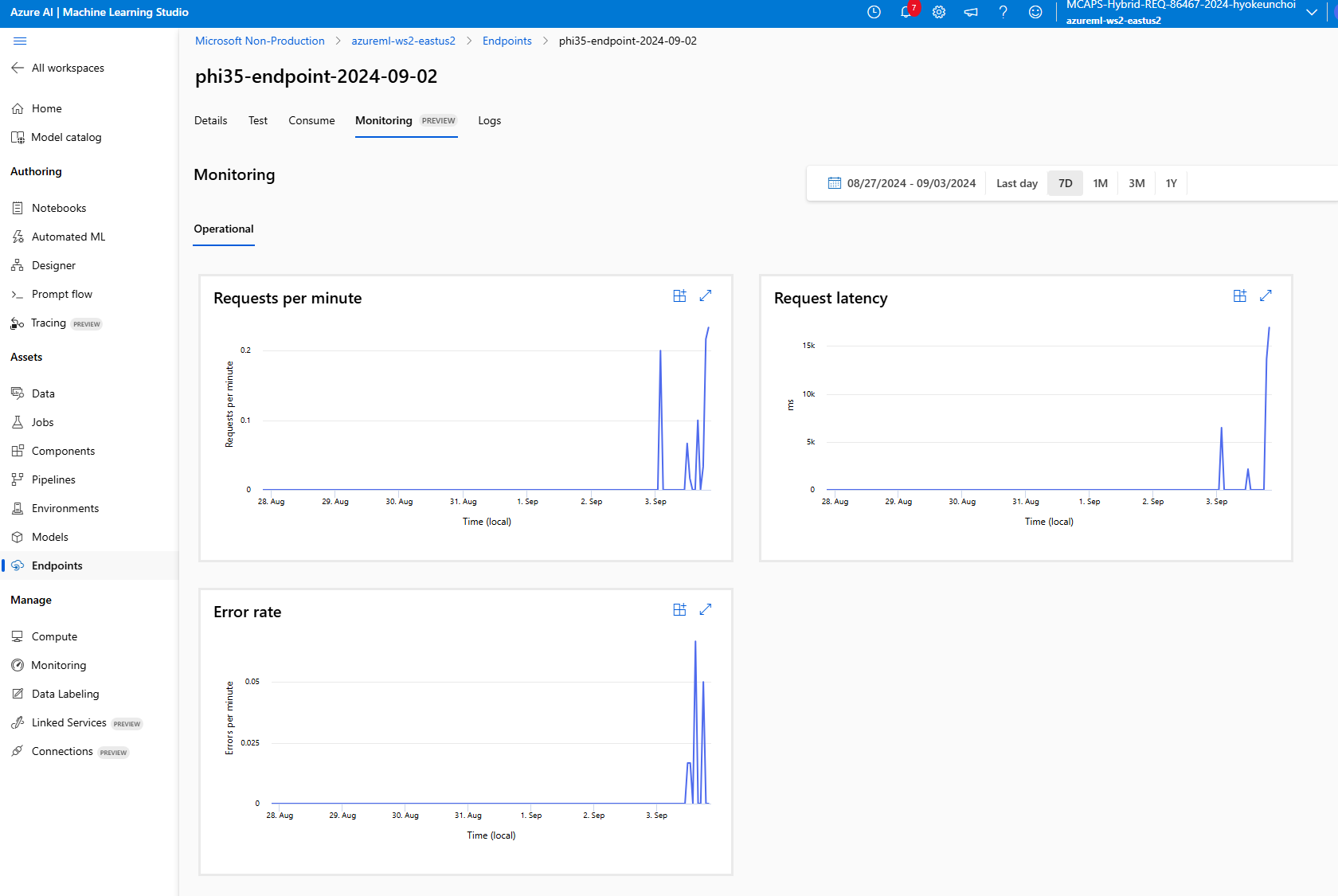The height and width of the screenshot is (896, 1338).
Task: Open Pipelines in sidebar
Action: point(43,479)
